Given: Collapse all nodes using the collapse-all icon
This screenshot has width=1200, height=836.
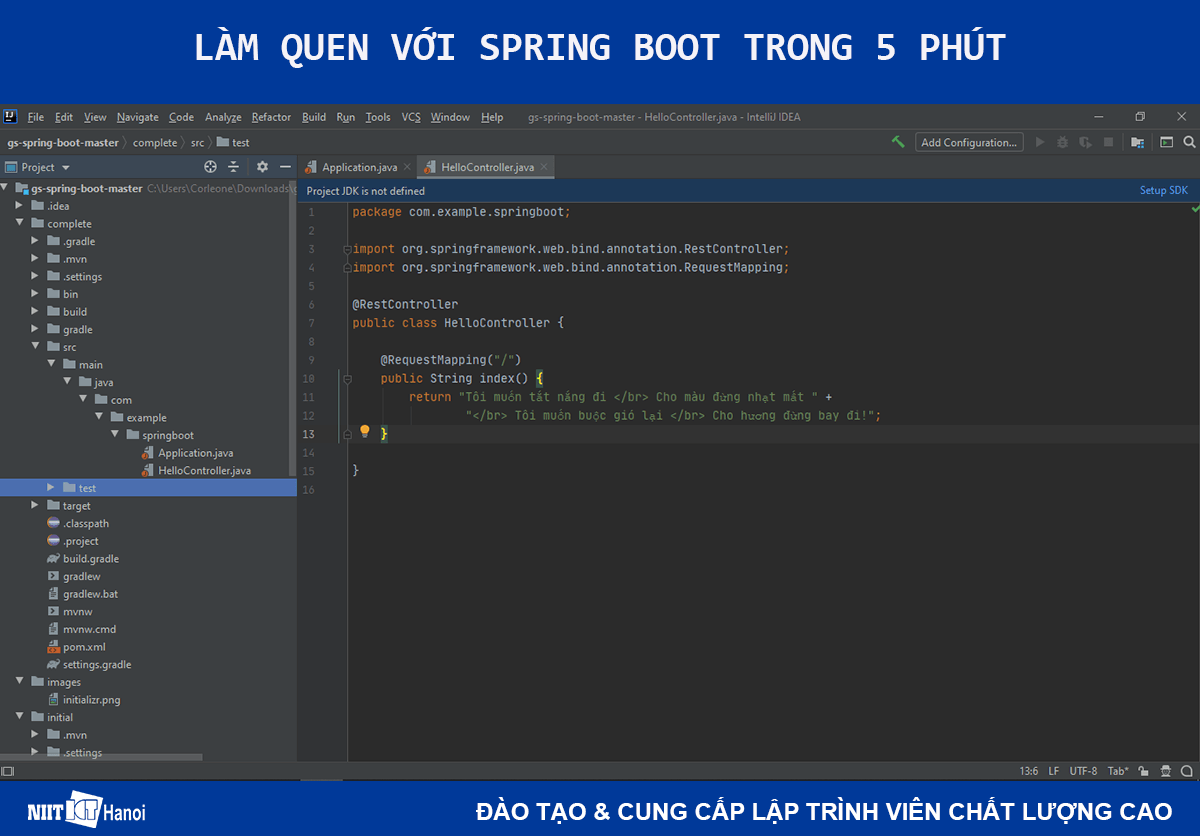Looking at the screenshot, I should (233, 166).
